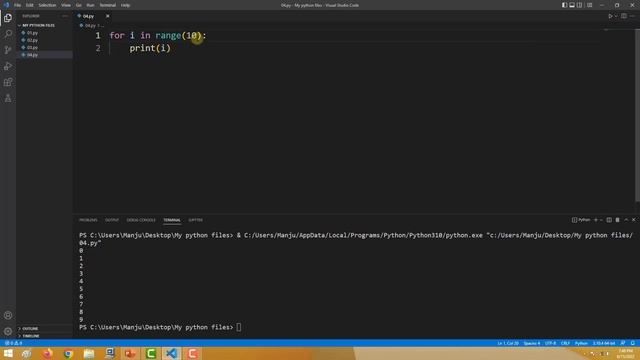
Task: Change line ending via CRLF status item
Action: [x=565, y=343]
